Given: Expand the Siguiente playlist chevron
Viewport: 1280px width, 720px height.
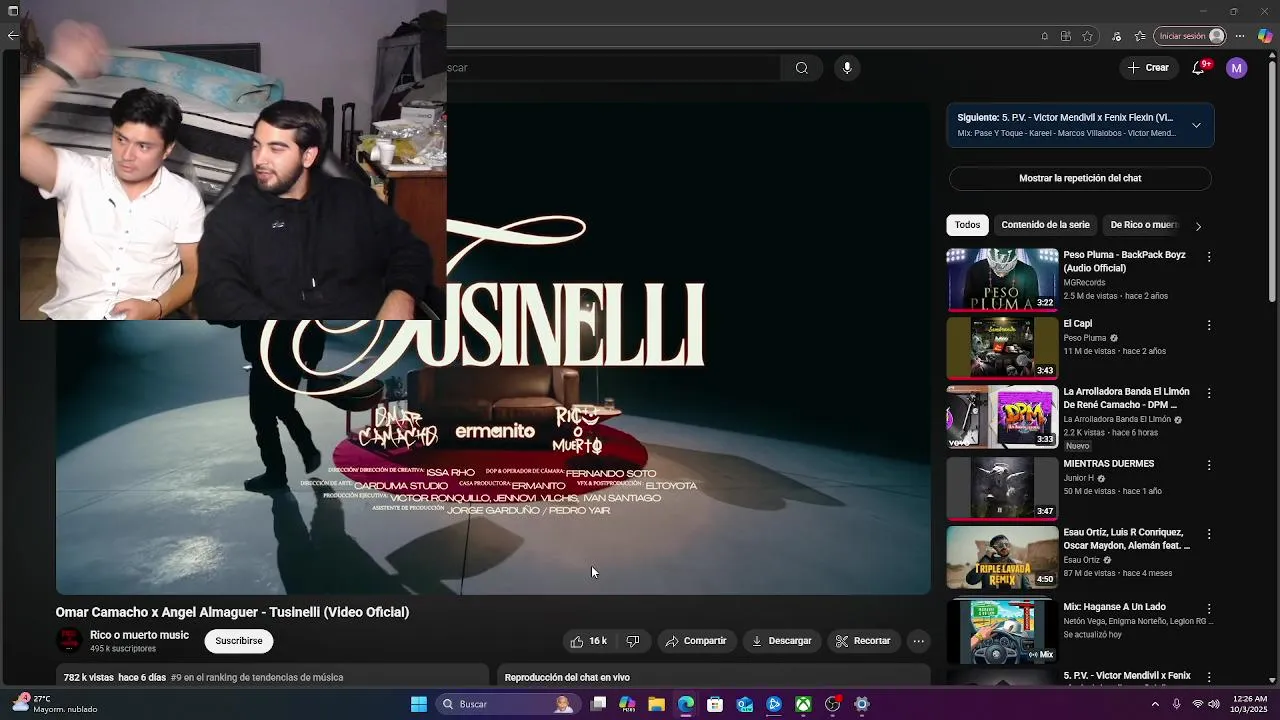Looking at the screenshot, I should (x=1196, y=125).
